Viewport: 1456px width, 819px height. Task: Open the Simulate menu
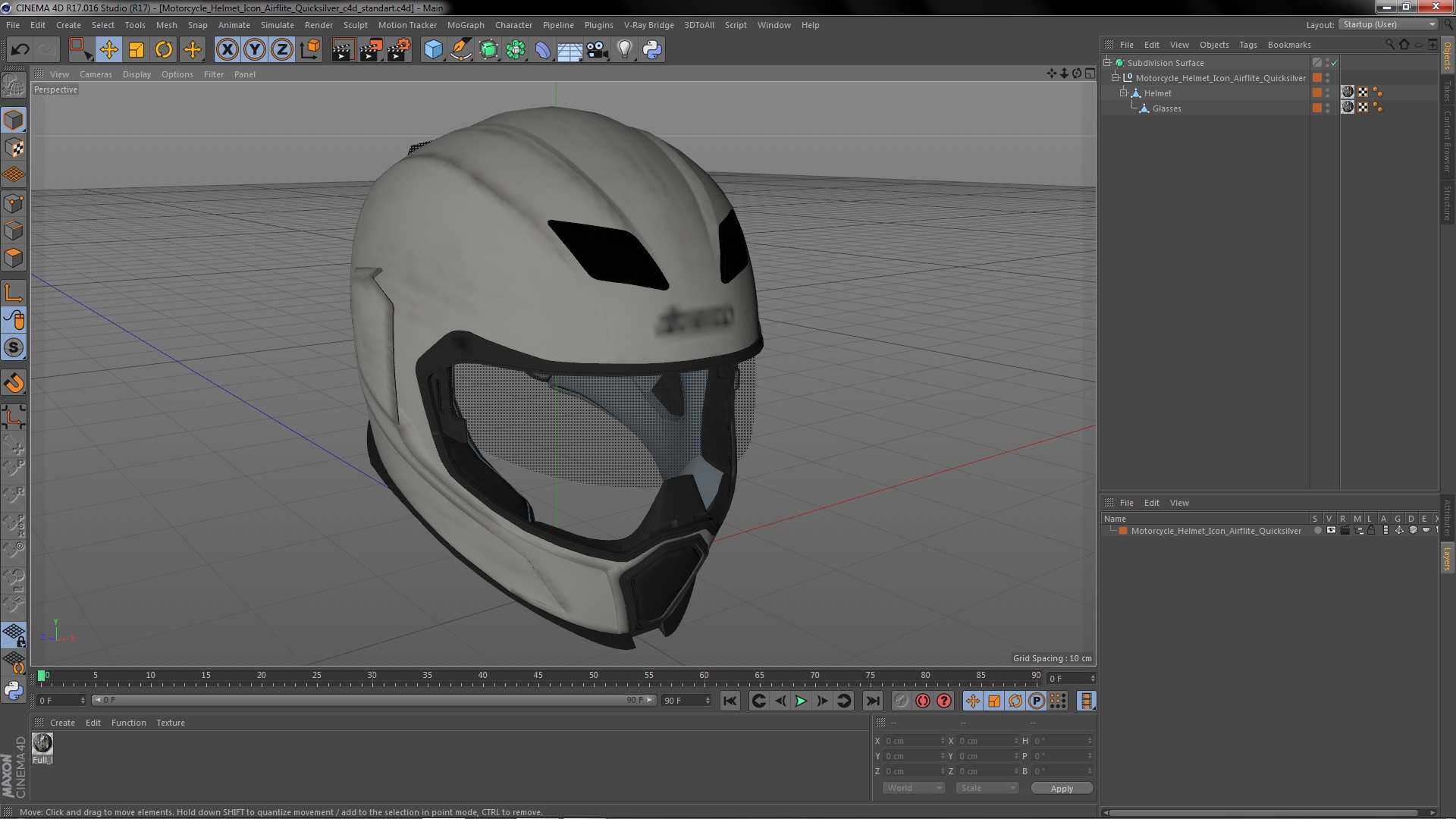pos(277,25)
